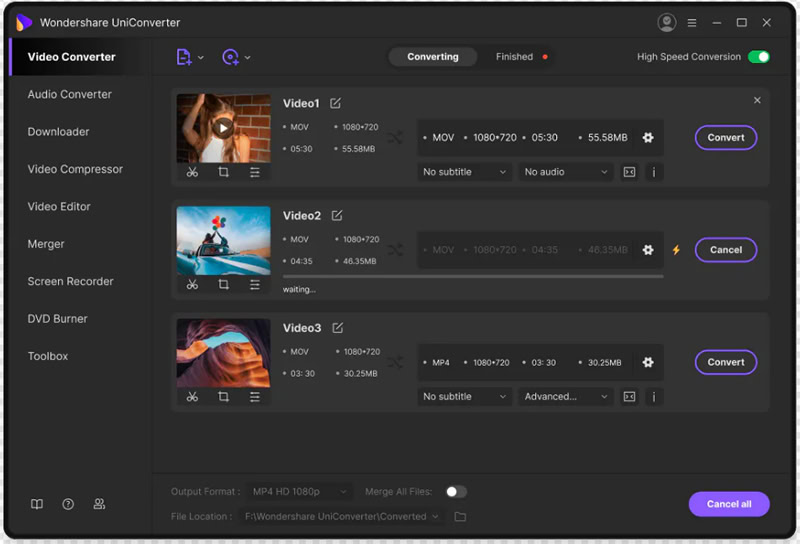This screenshot has height=544, width=800.
Task: Open output settings gear for Video2
Action: [648, 250]
